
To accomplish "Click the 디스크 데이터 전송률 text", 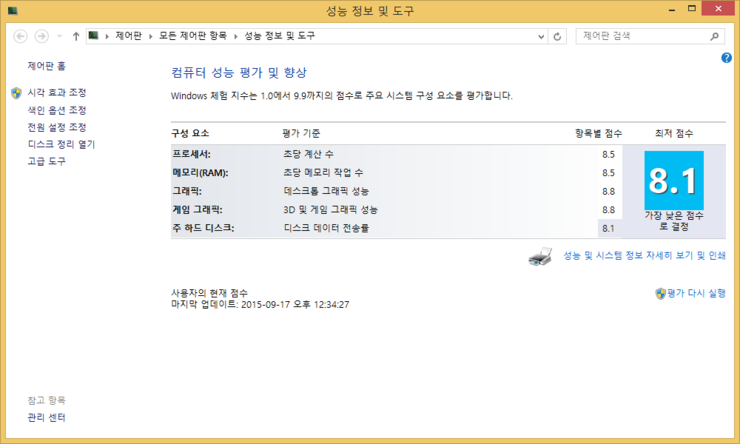I will pyautogui.click(x=326, y=228).
